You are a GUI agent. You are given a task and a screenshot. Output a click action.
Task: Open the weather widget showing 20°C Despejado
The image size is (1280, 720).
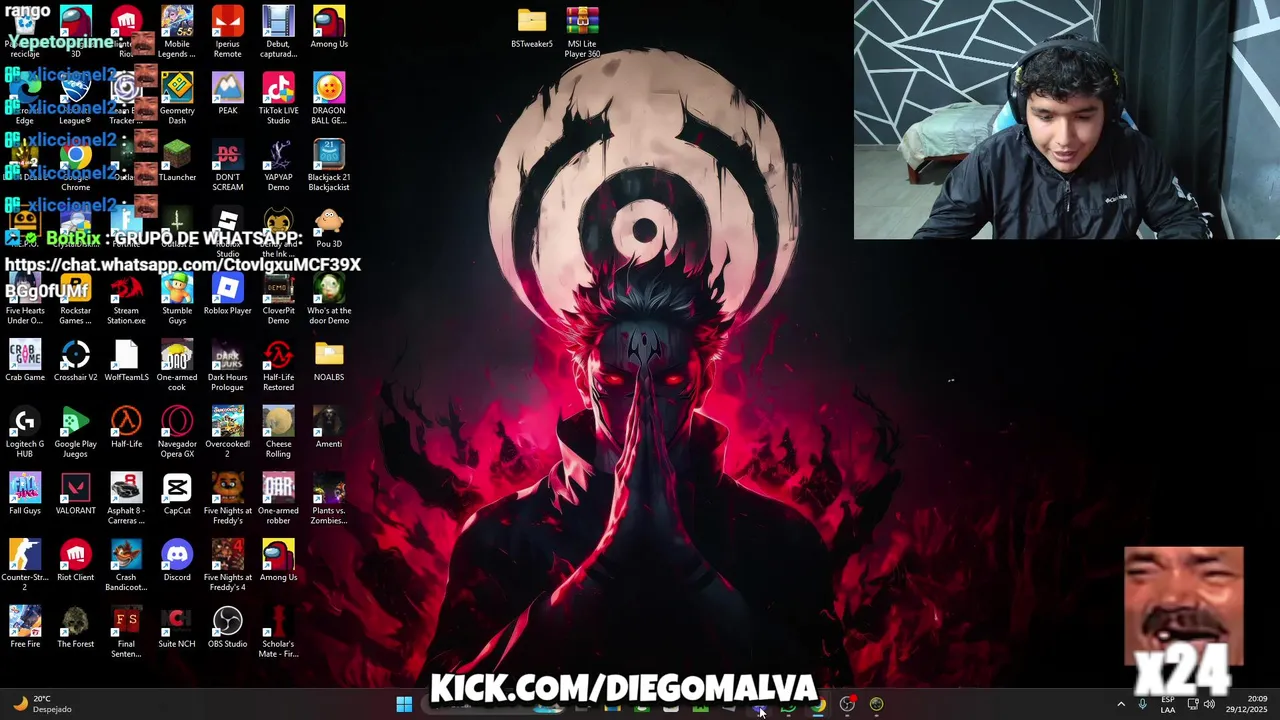(x=42, y=704)
